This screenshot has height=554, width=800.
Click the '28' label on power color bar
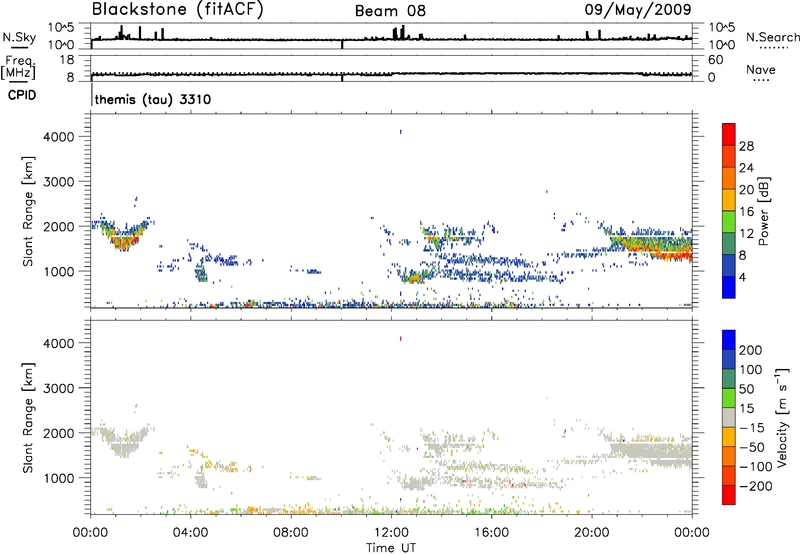tap(746, 146)
